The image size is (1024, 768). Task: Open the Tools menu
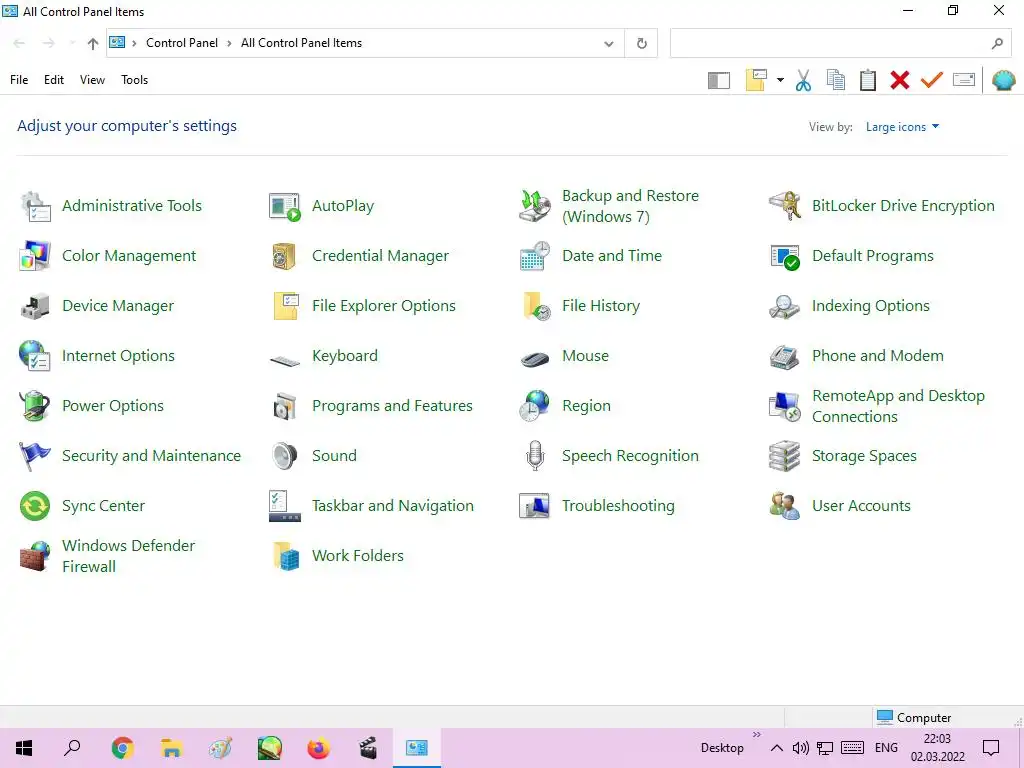click(x=135, y=80)
